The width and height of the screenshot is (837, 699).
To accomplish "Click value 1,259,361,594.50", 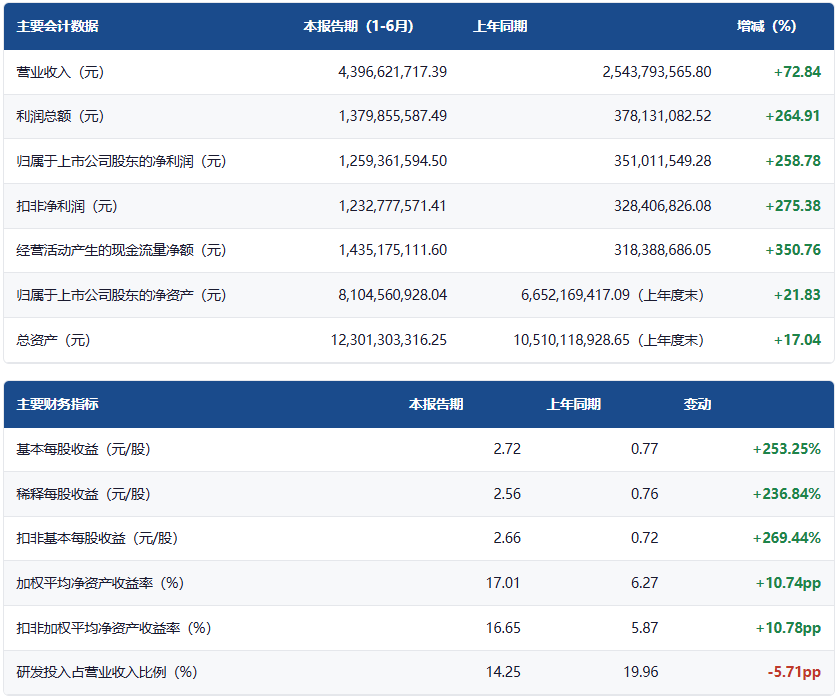I will (392, 161).
